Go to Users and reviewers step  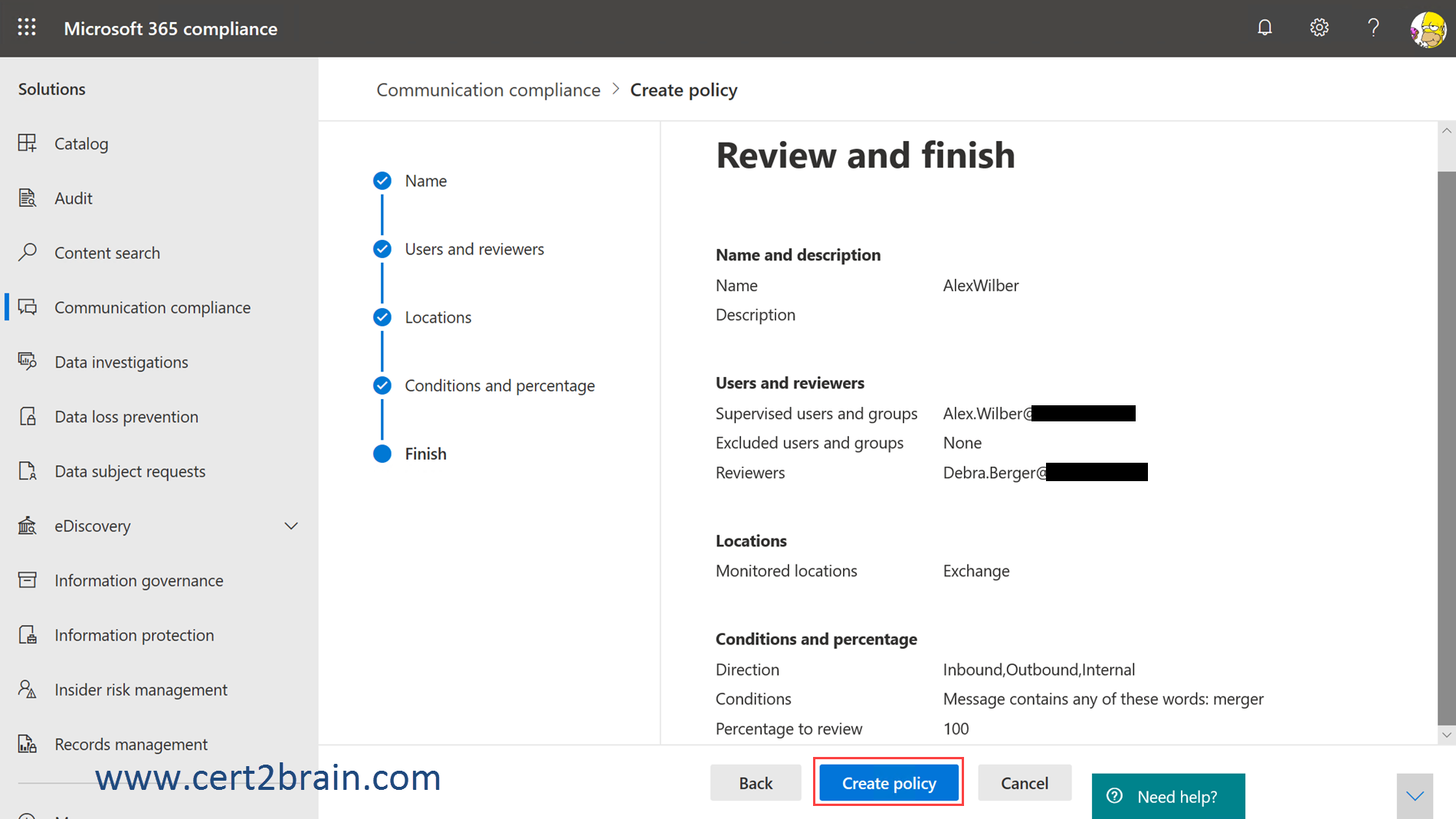474,249
